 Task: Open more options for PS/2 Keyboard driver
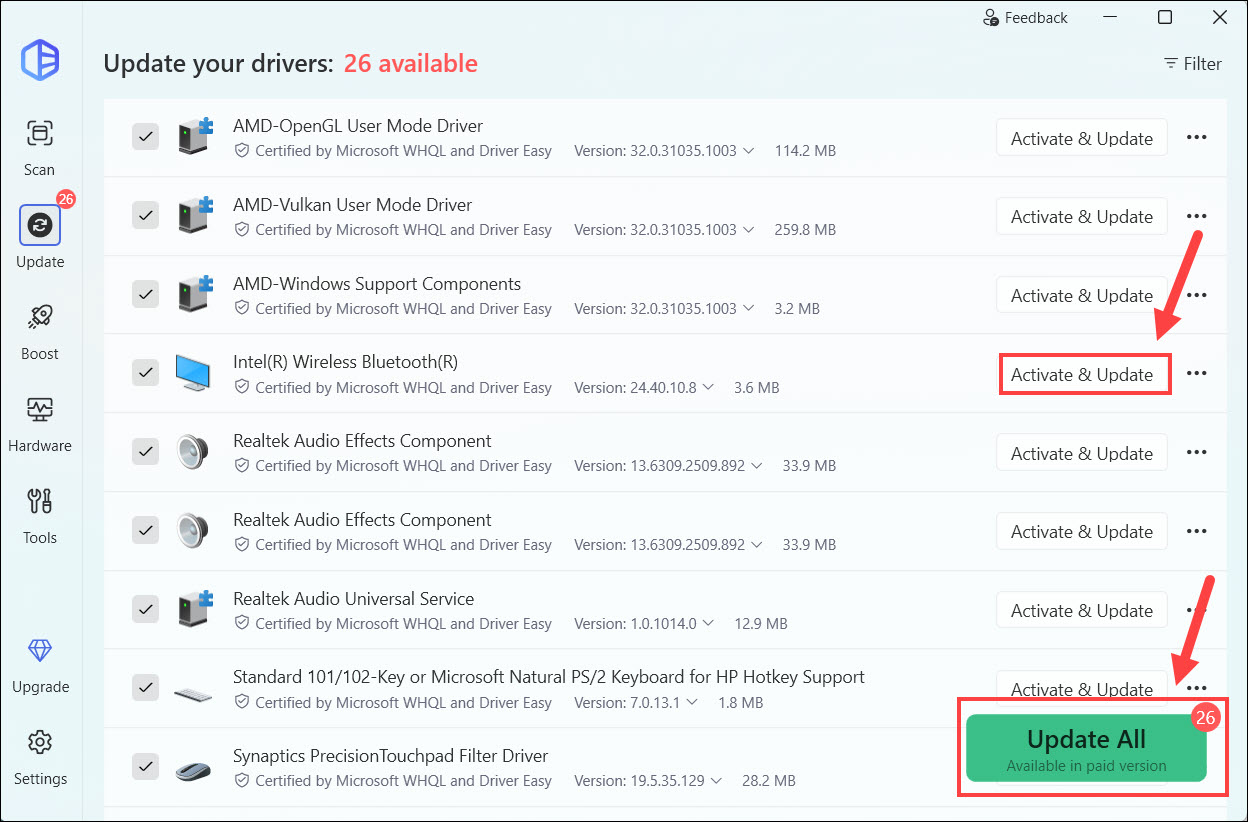(x=1196, y=688)
